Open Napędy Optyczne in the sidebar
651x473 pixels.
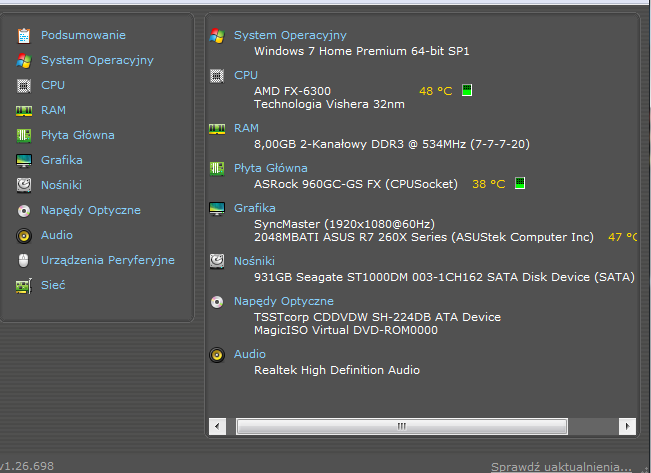91,211
